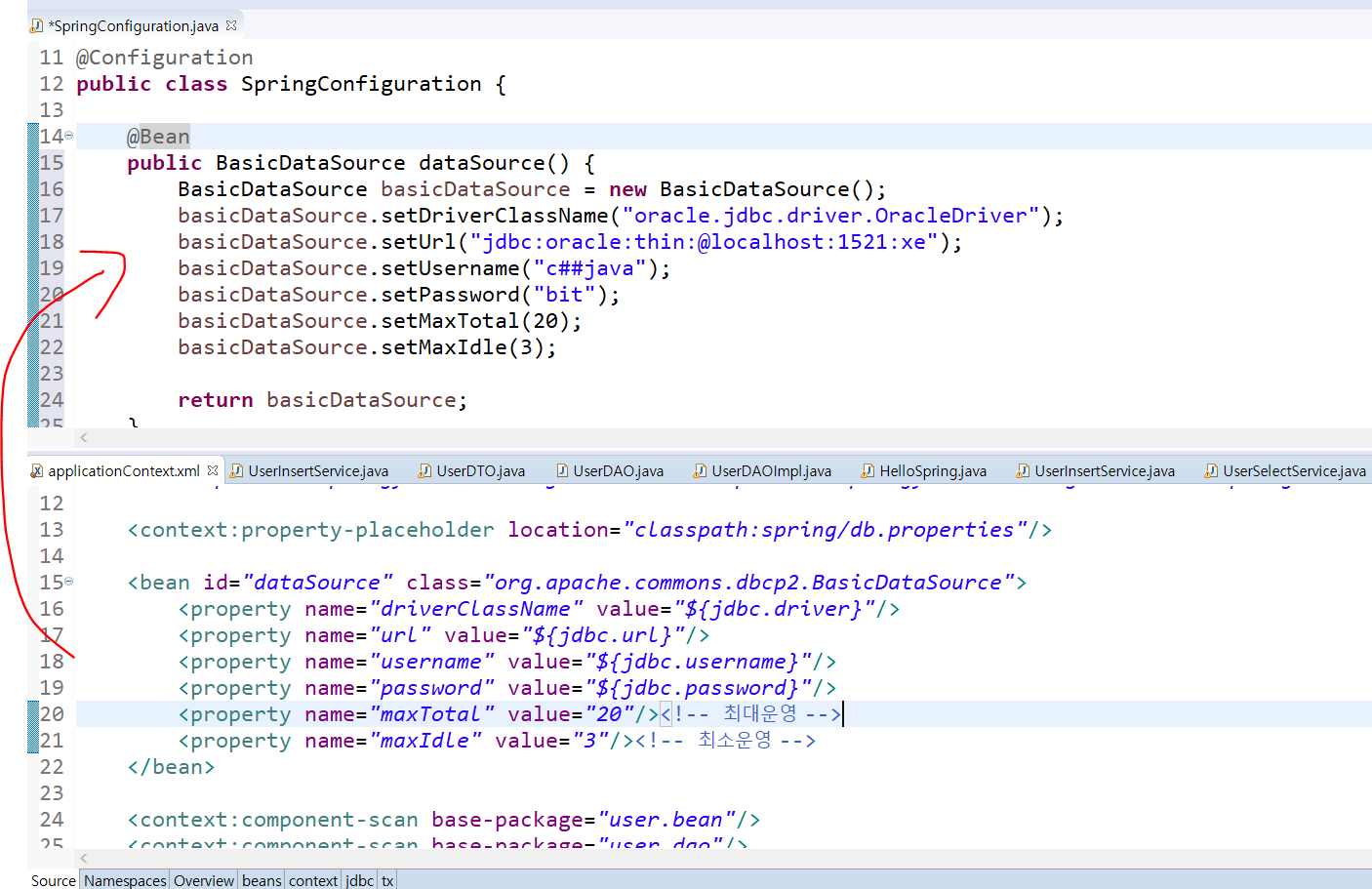Switch to the beans view tab

pyautogui.click(x=262, y=880)
